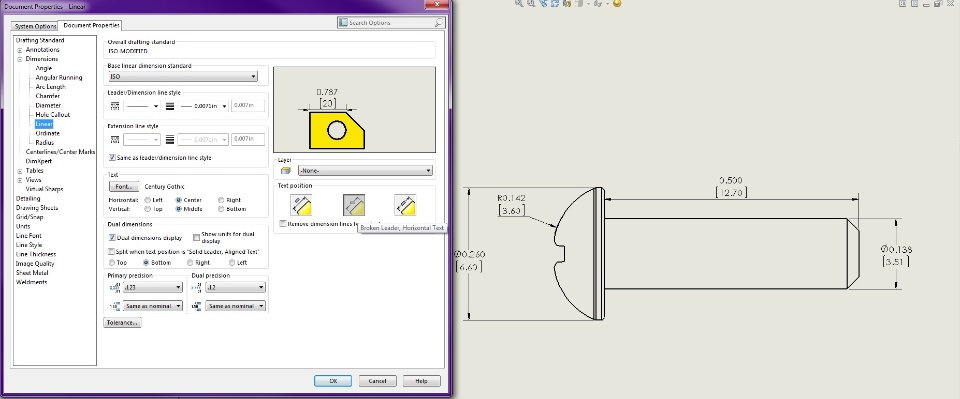Click the Primary precision unit icon
This screenshot has height=399, width=960.
tap(114, 287)
